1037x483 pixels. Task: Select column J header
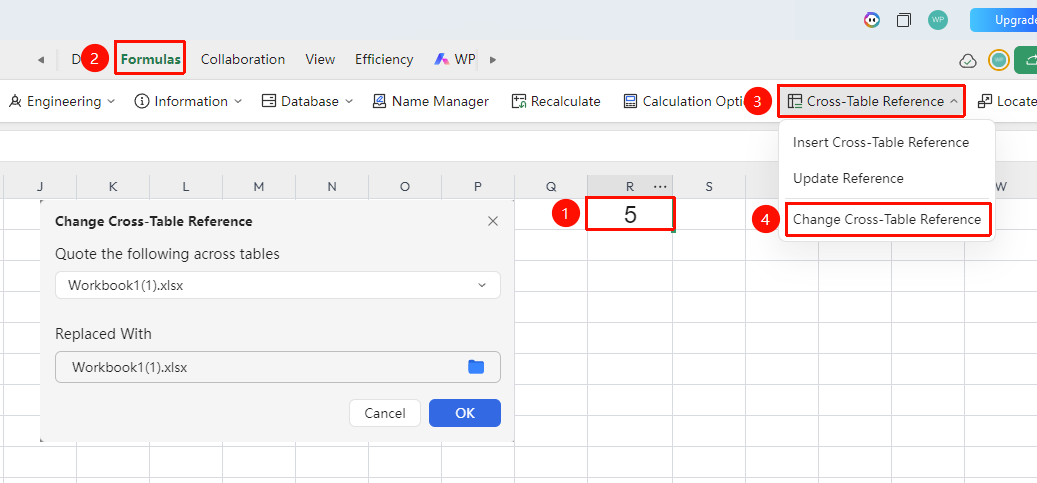(40, 187)
